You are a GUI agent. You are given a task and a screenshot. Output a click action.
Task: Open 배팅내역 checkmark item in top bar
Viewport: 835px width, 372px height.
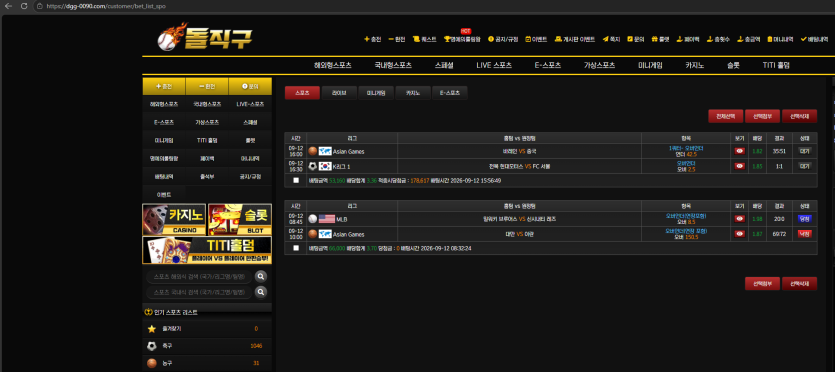(814, 39)
